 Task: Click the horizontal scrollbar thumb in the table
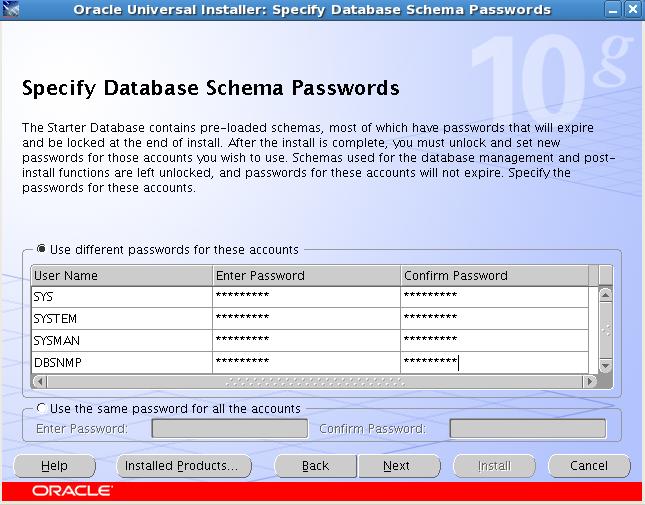pyautogui.click(x=312, y=381)
